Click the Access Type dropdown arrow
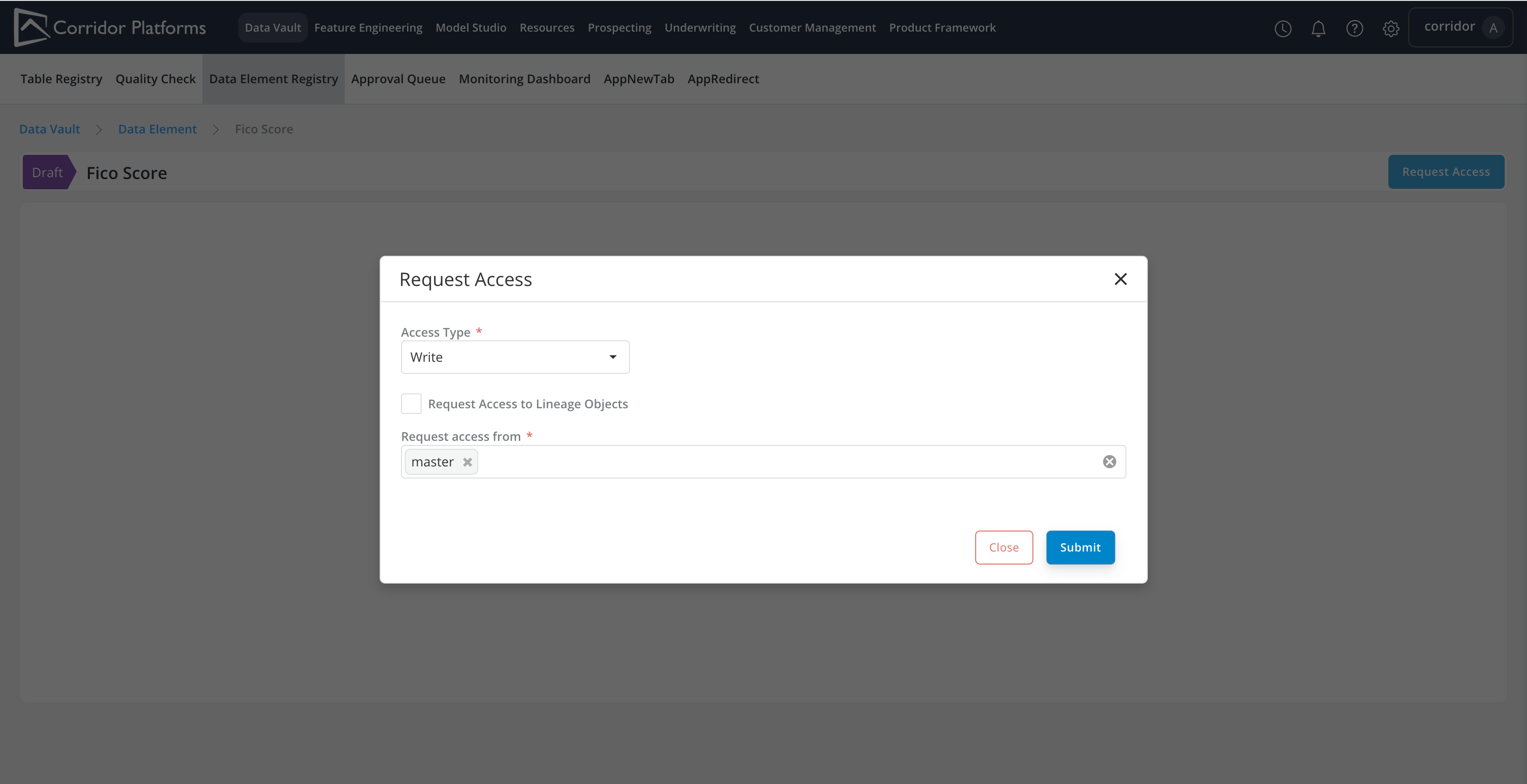The height and width of the screenshot is (784, 1527). click(613, 357)
